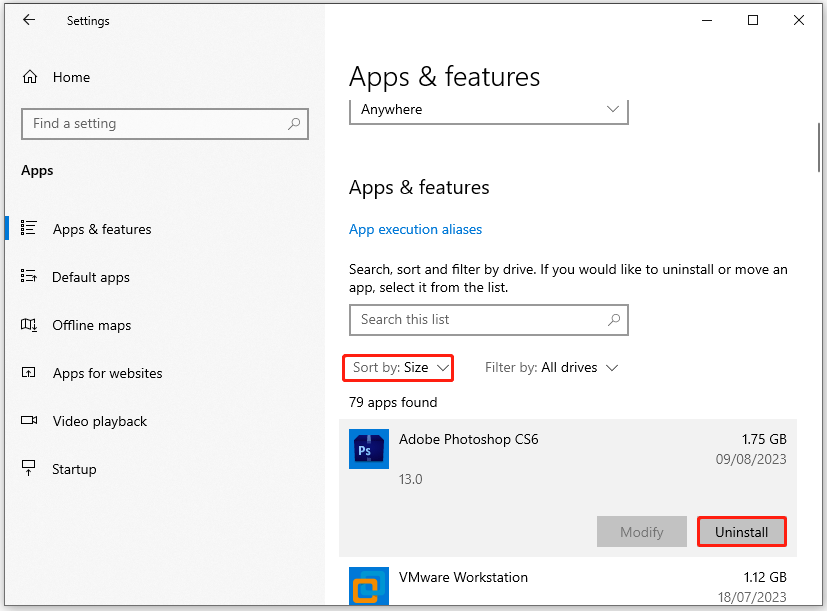
Task: Click the Uninstall button for Photoshop
Action: tap(741, 531)
